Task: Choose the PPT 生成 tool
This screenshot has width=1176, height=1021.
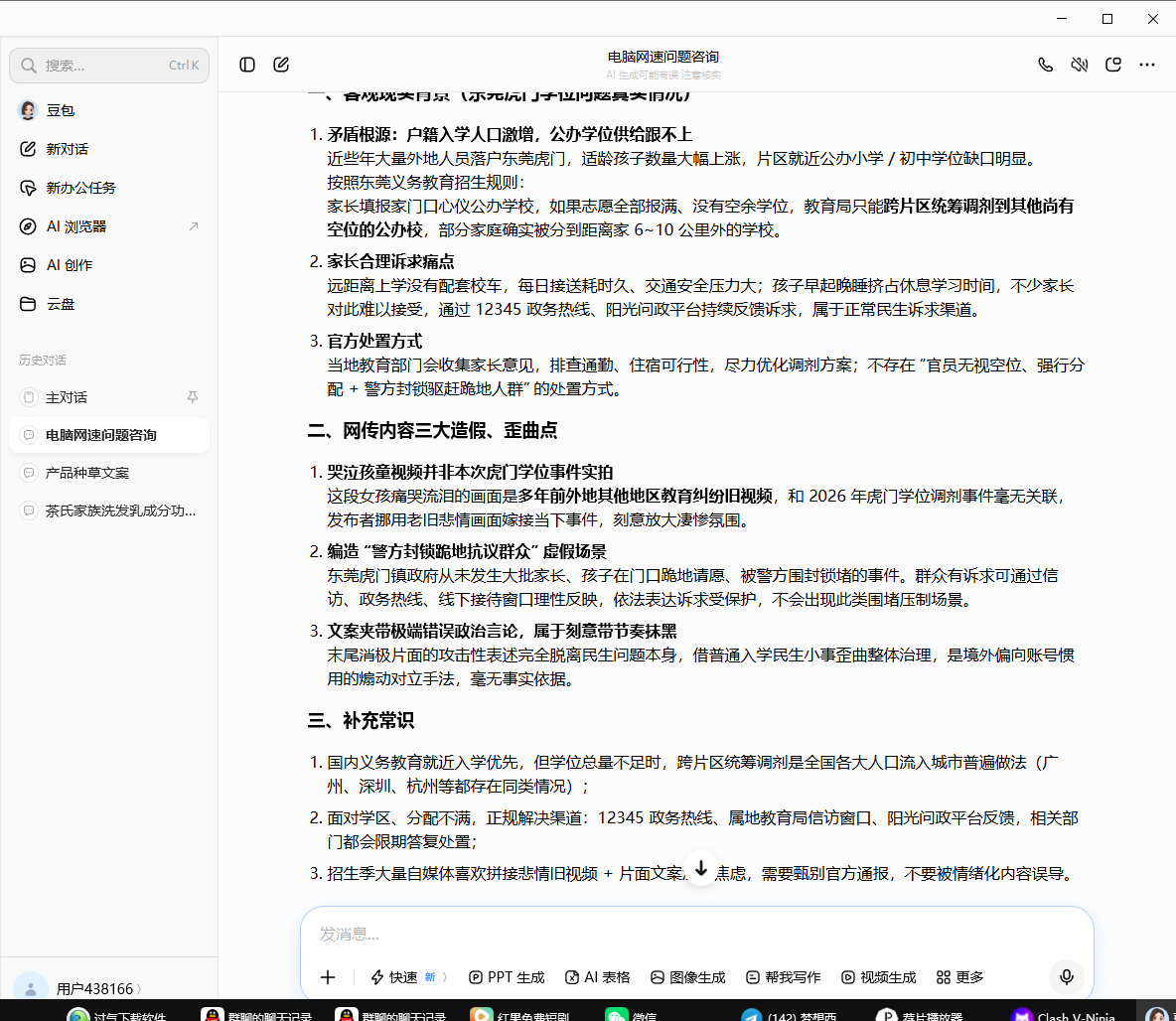Action: tap(507, 976)
